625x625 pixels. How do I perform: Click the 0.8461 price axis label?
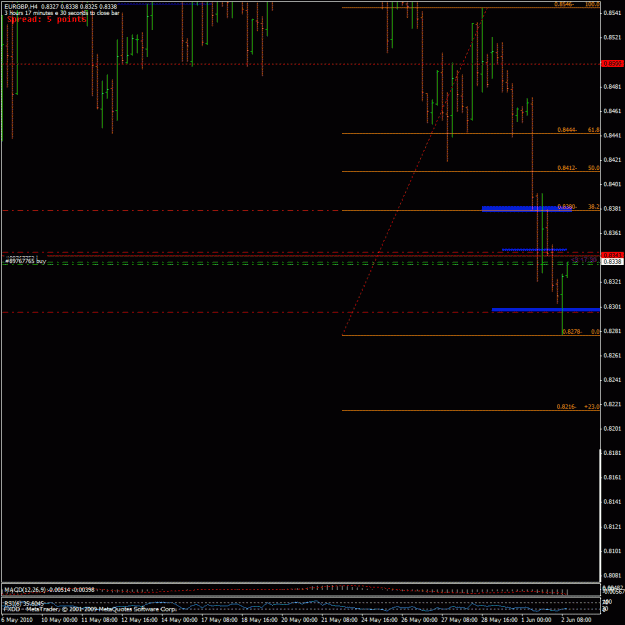(x=612, y=111)
